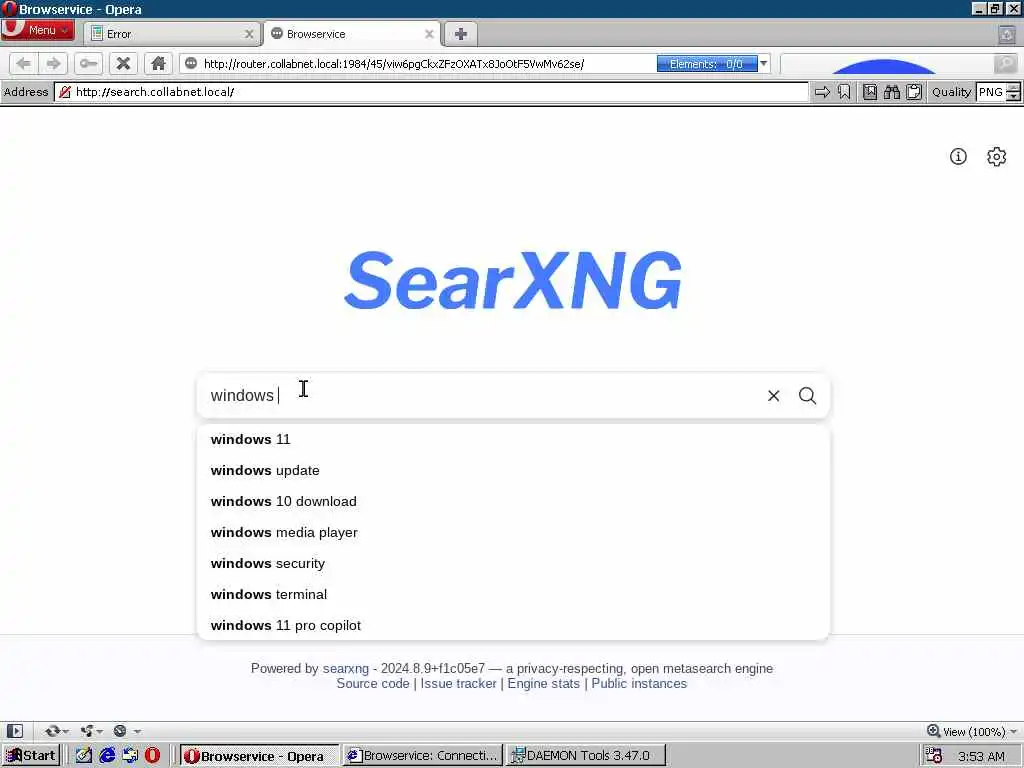Click the router.collabnet.local URL field
Viewport: 1024px width, 768px height.
click(418, 63)
